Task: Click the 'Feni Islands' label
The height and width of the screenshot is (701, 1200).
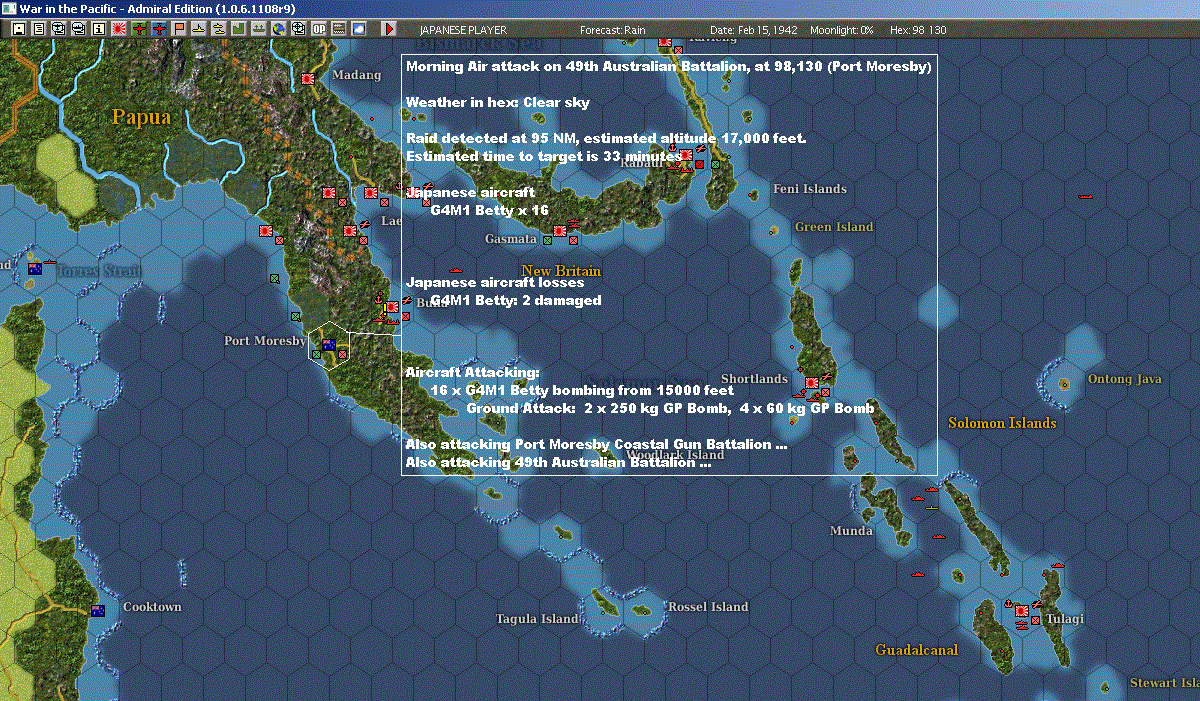Action: 810,189
